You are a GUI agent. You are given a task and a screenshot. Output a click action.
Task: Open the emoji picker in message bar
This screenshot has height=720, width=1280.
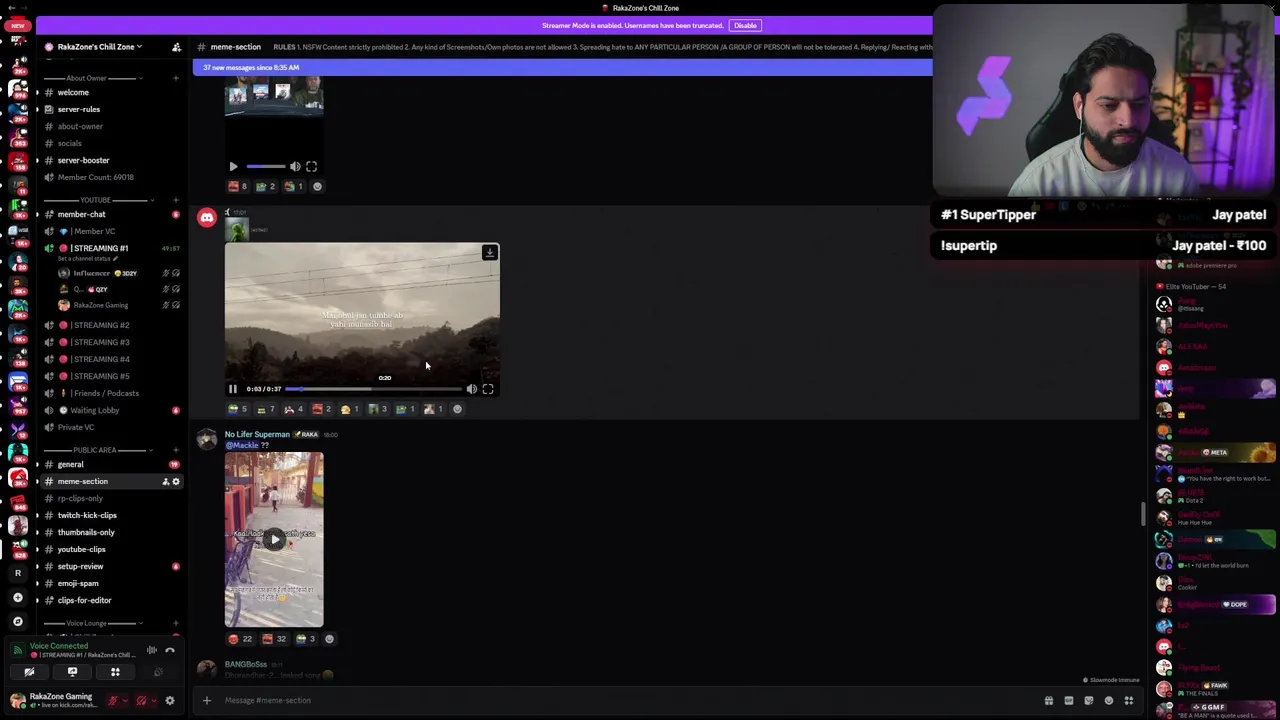[x=1109, y=700]
